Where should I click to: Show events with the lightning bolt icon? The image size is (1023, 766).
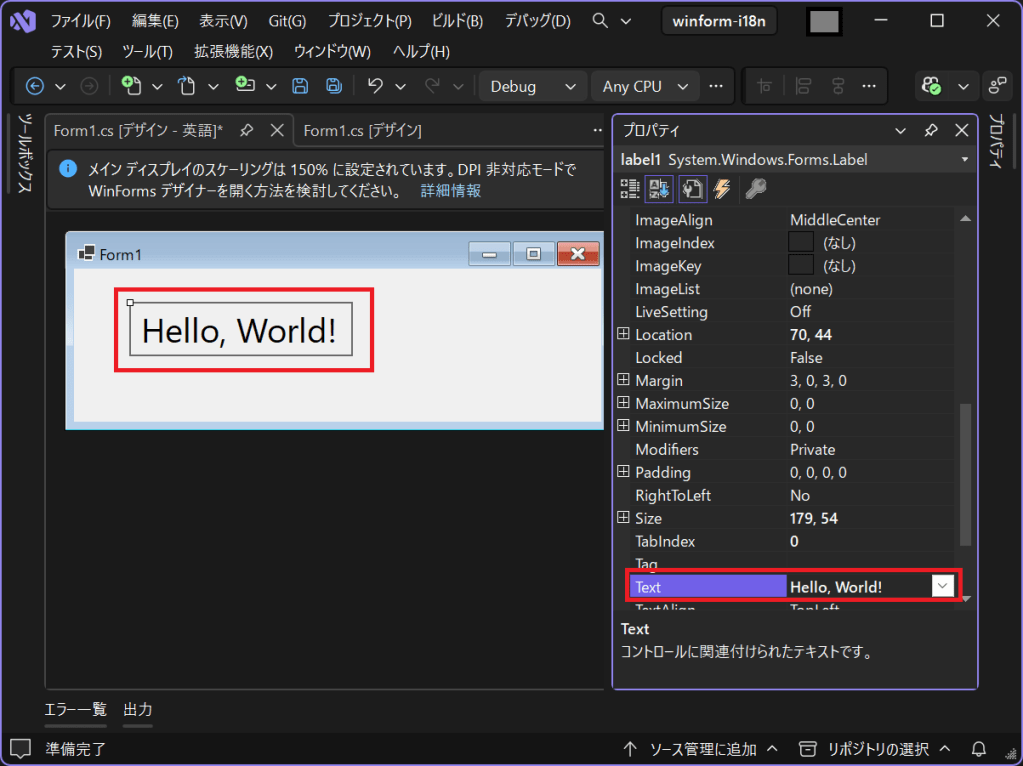click(x=722, y=188)
